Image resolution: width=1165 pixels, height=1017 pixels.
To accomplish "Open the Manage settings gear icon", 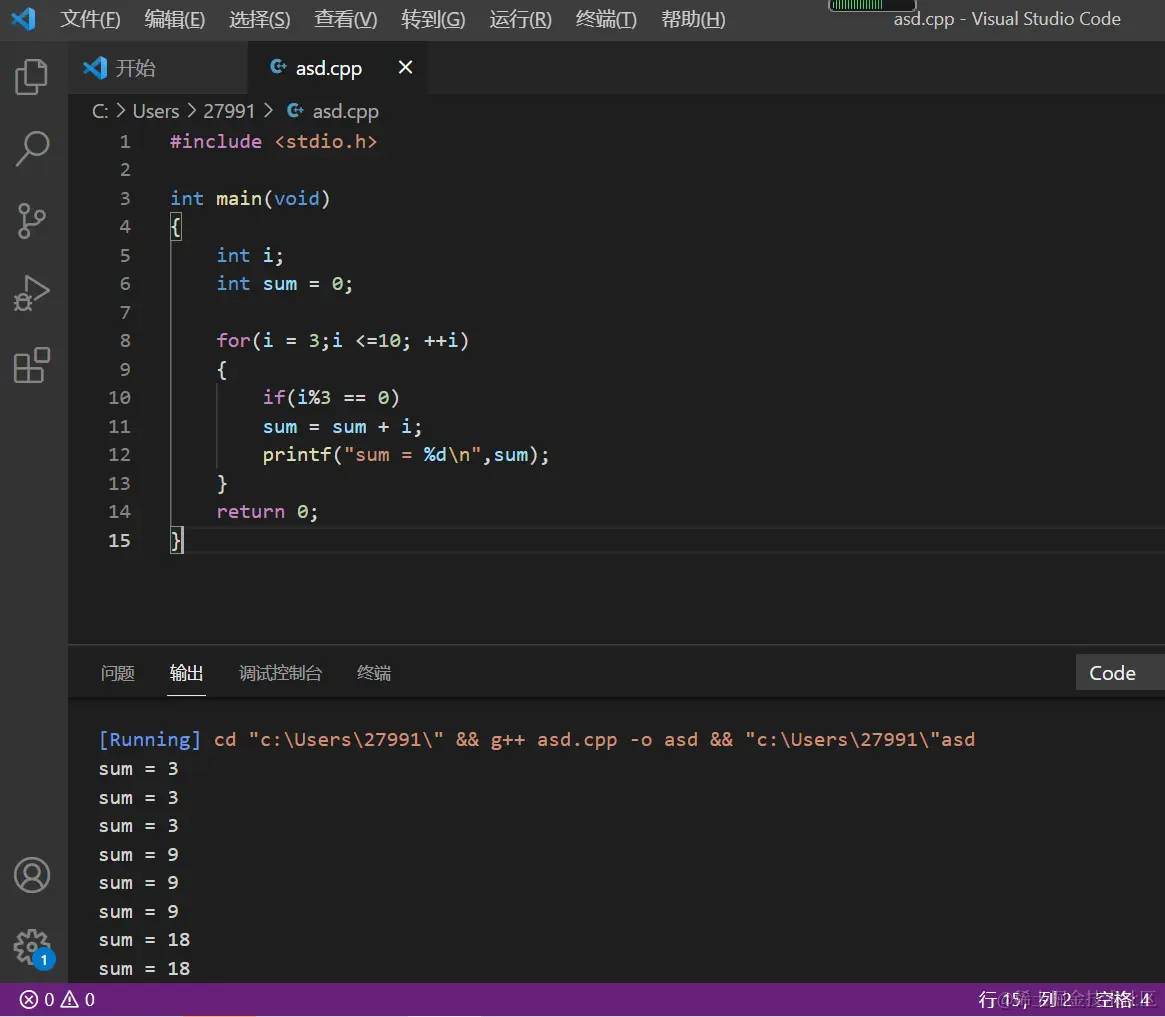I will (x=32, y=946).
